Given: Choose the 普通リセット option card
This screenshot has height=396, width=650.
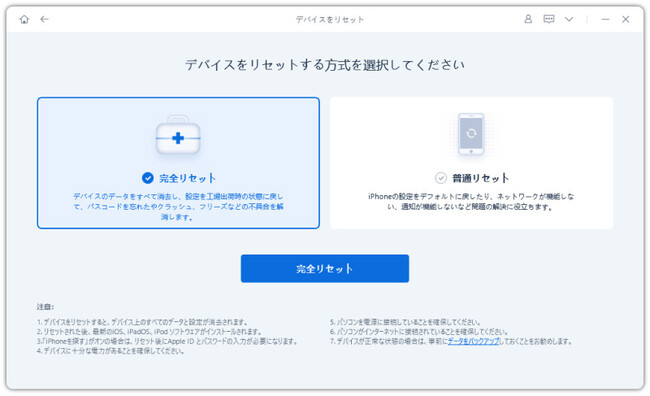Looking at the screenshot, I should pyautogui.click(x=471, y=163).
